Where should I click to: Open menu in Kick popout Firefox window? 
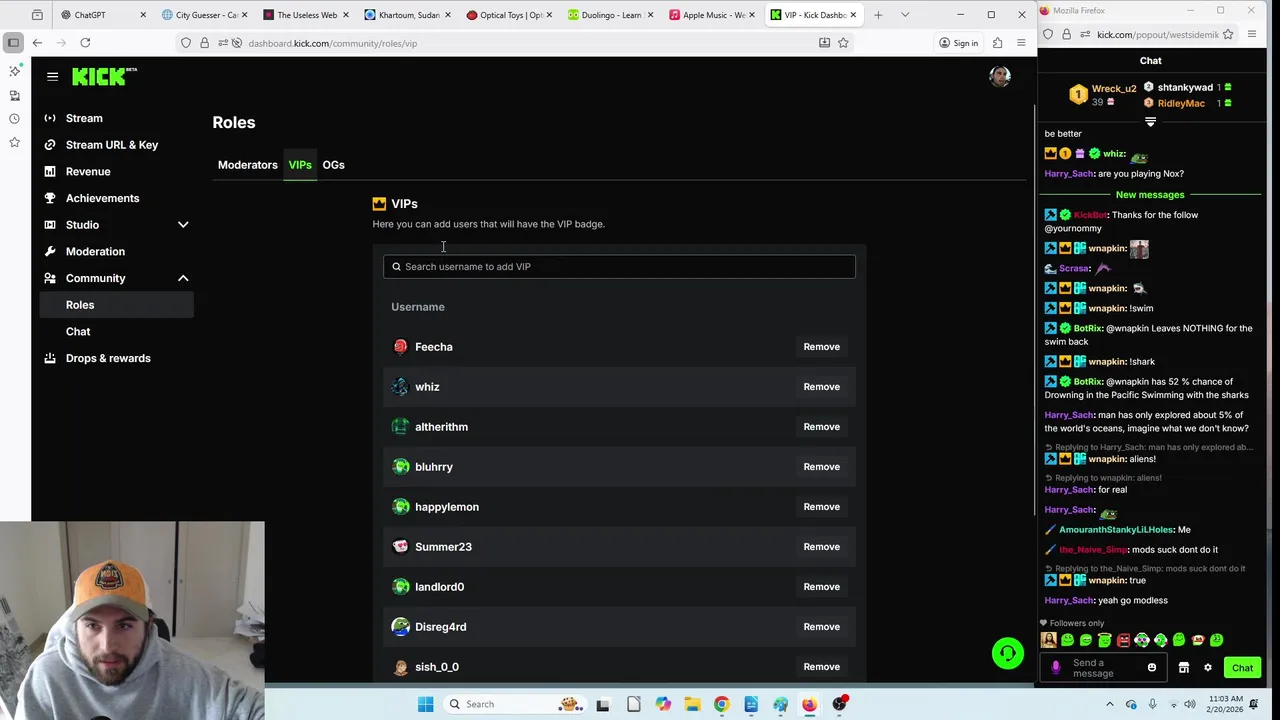pyautogui.click(x=1252, y=34)
